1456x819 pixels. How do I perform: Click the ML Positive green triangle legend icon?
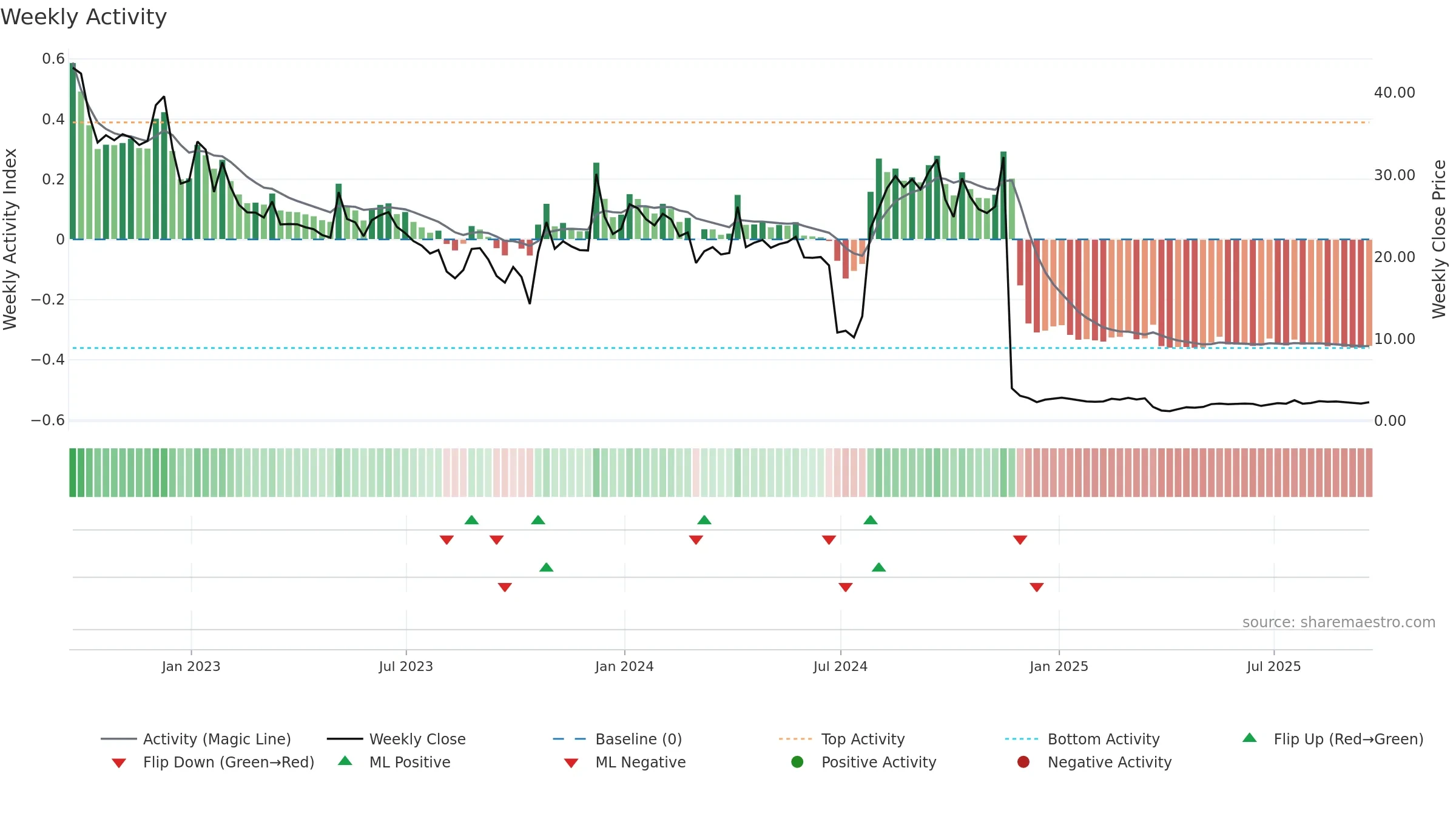click(345, 761)
